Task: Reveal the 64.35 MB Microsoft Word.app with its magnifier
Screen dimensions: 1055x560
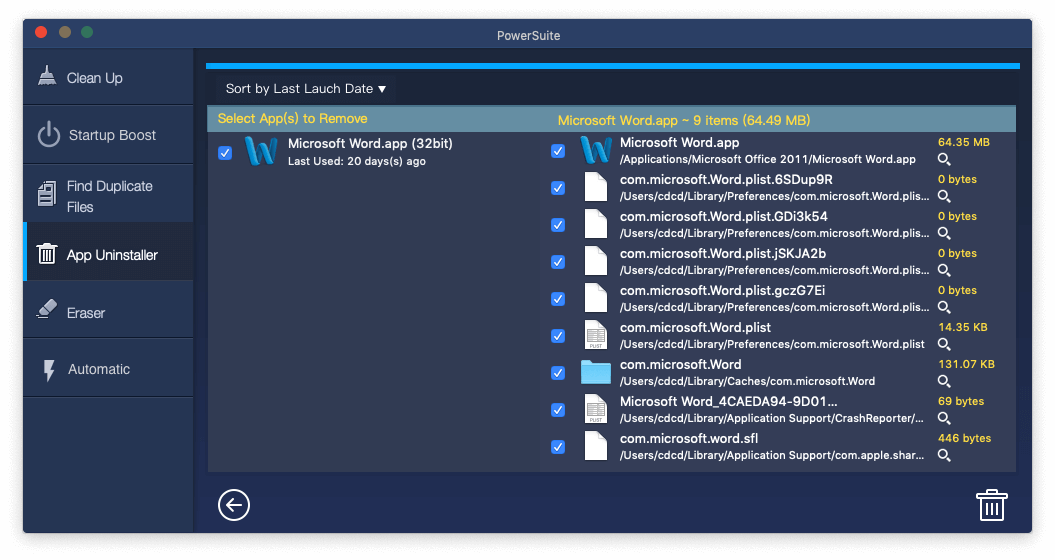Action: tap(944, 160)
